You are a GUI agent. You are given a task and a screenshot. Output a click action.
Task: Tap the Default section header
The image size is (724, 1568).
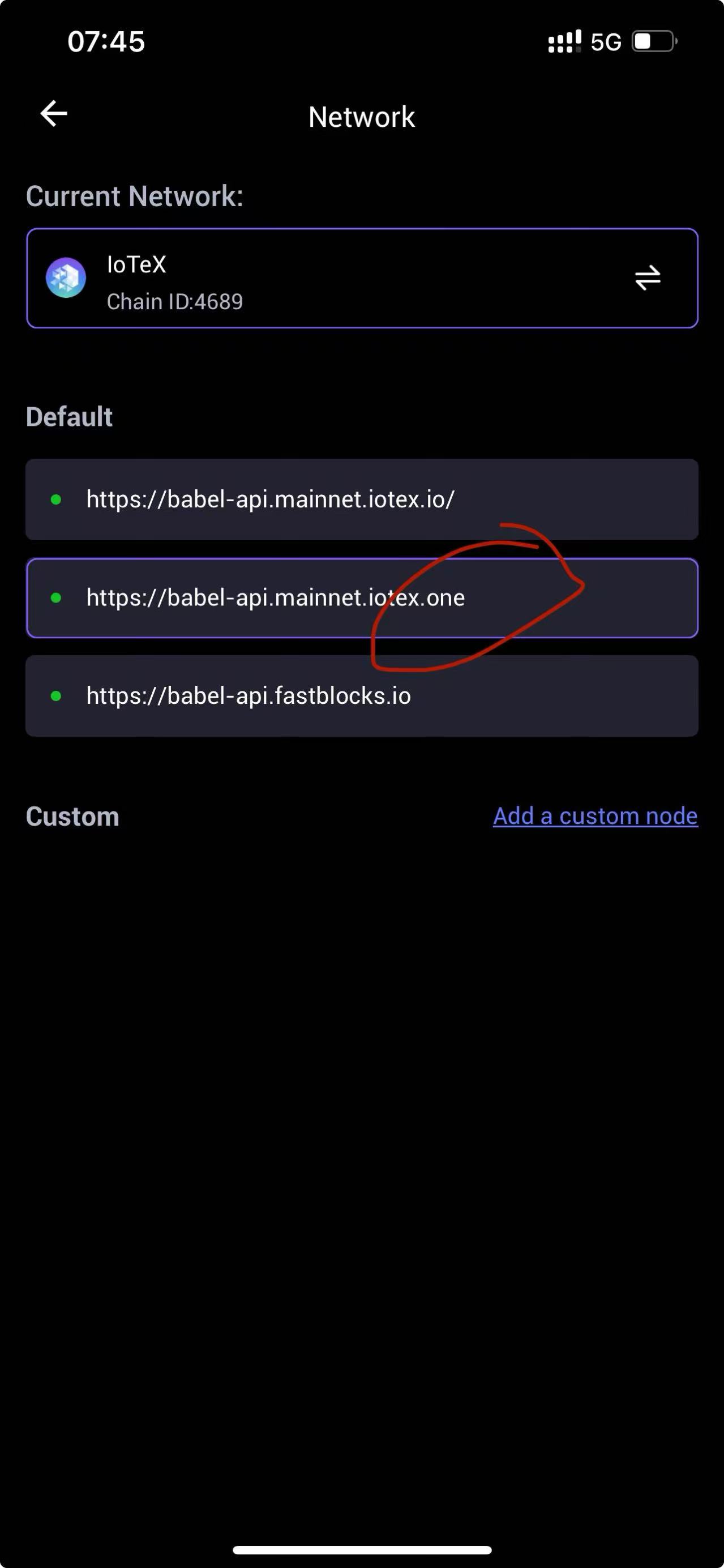(70, 417)
